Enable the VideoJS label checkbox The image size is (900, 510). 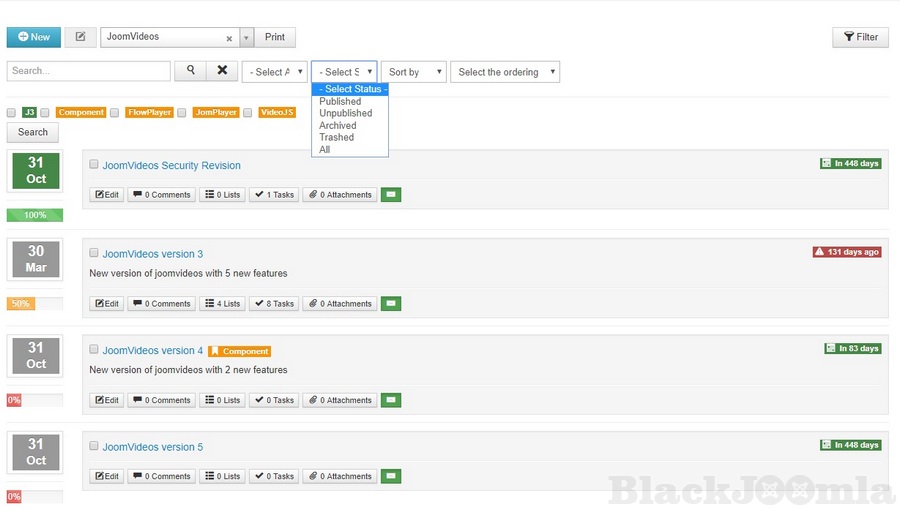[x=248, y=113]
